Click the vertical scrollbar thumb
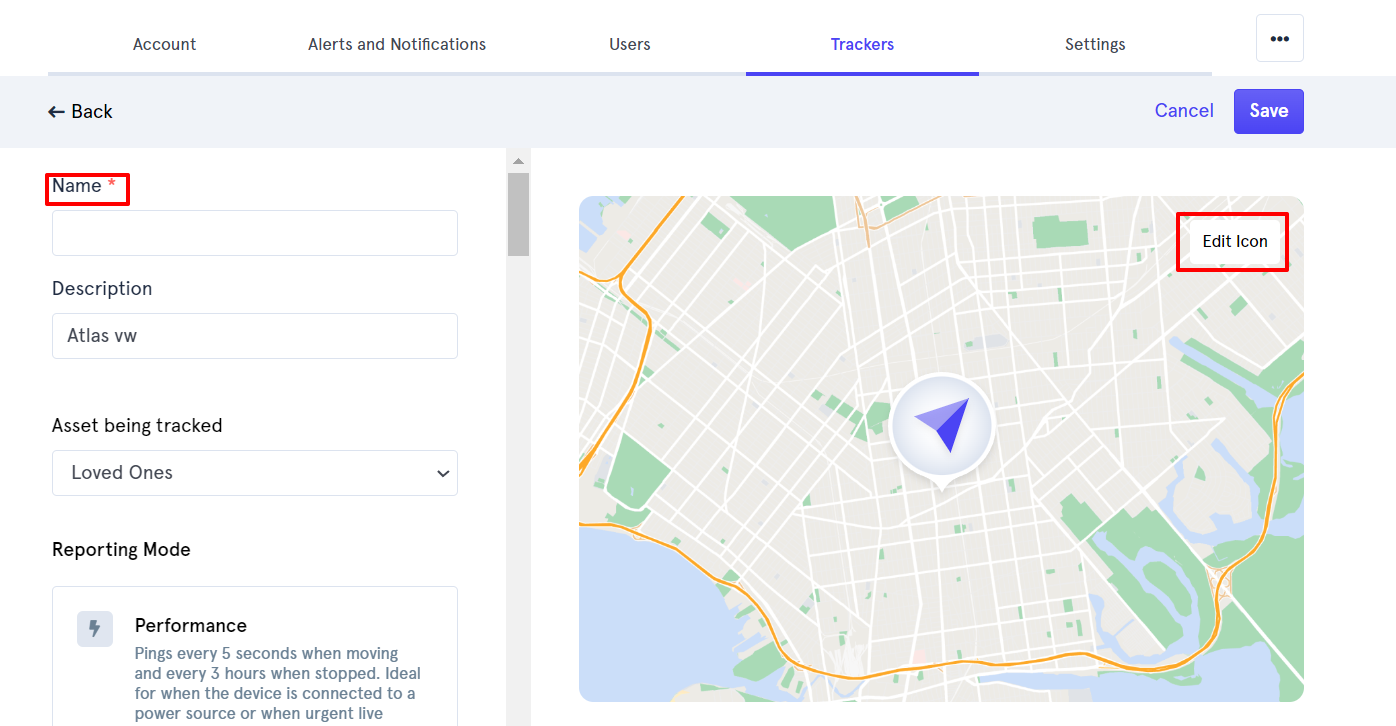 (x=518, y=214)
